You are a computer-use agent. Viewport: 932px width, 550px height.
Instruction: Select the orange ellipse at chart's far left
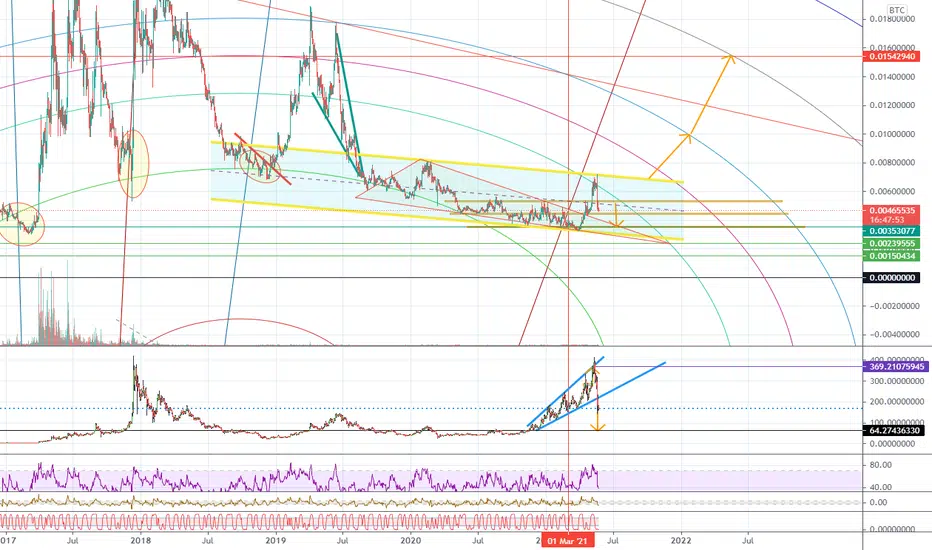click(21, 224)
